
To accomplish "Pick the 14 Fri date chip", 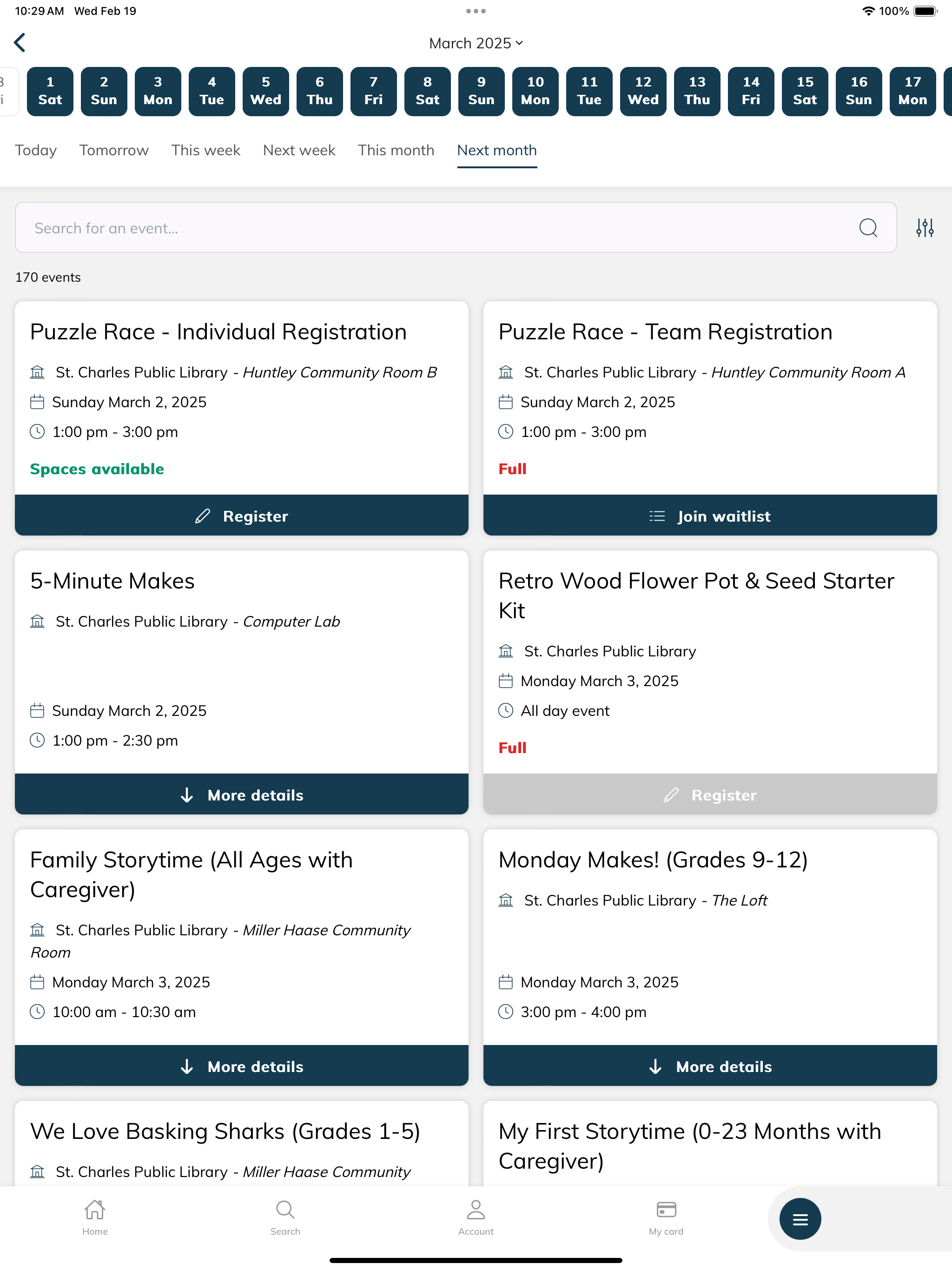I will coord(751,91).
